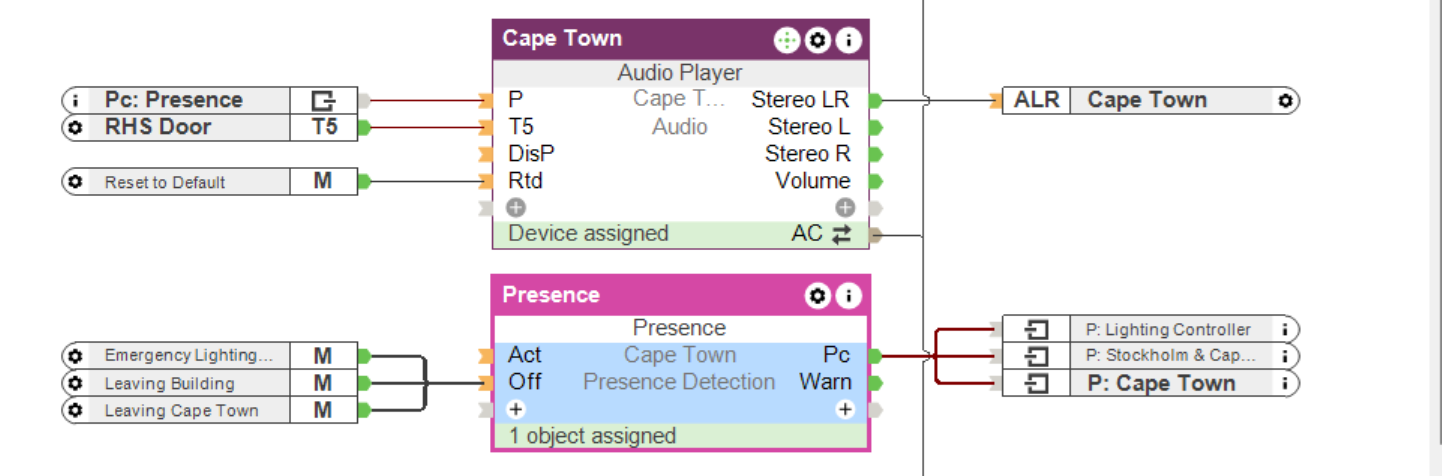
Task: Click info icon on Cape Town audio block
Action: coord(848,40)
